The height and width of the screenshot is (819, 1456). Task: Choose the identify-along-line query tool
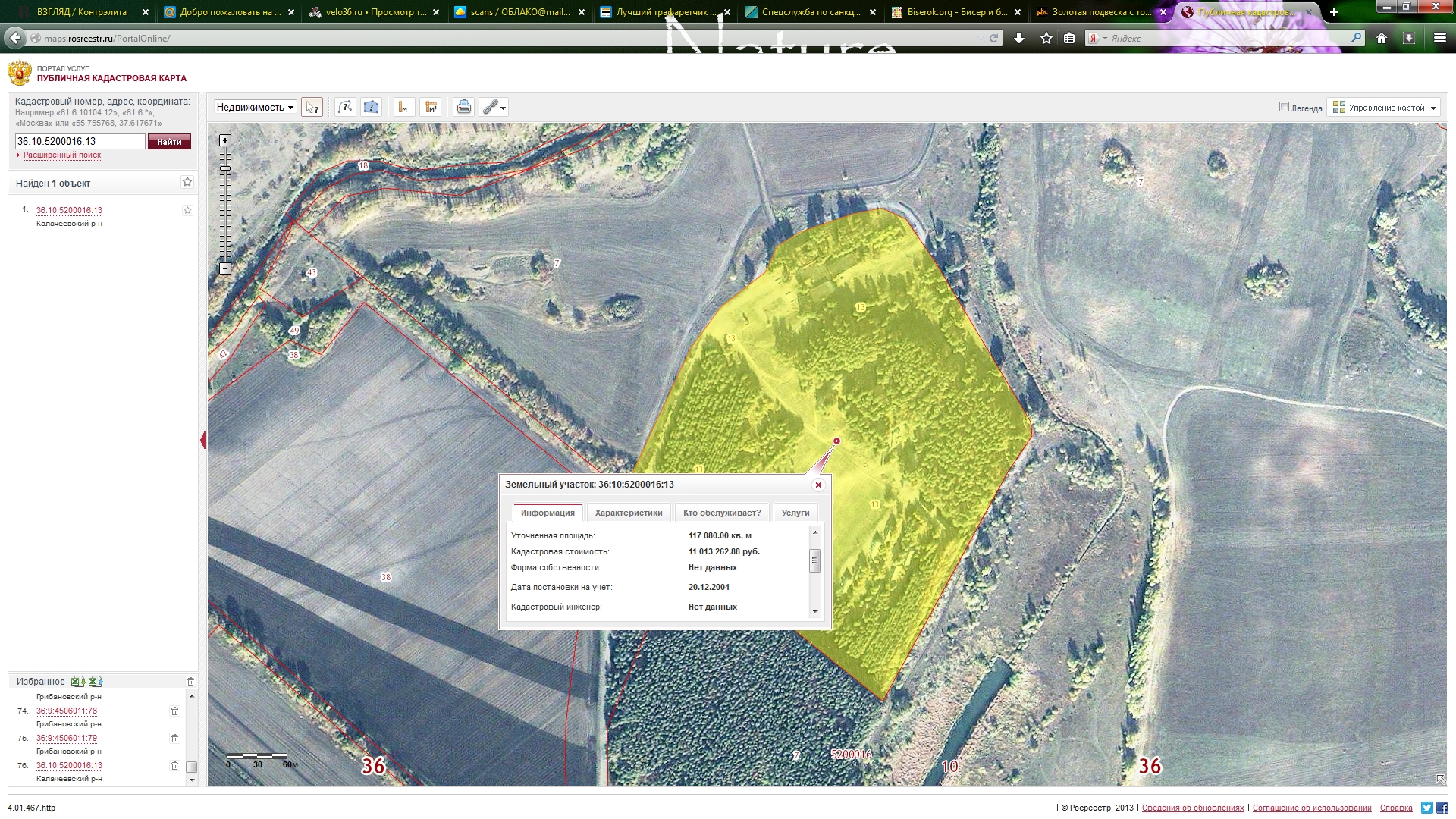coord(345,107)
